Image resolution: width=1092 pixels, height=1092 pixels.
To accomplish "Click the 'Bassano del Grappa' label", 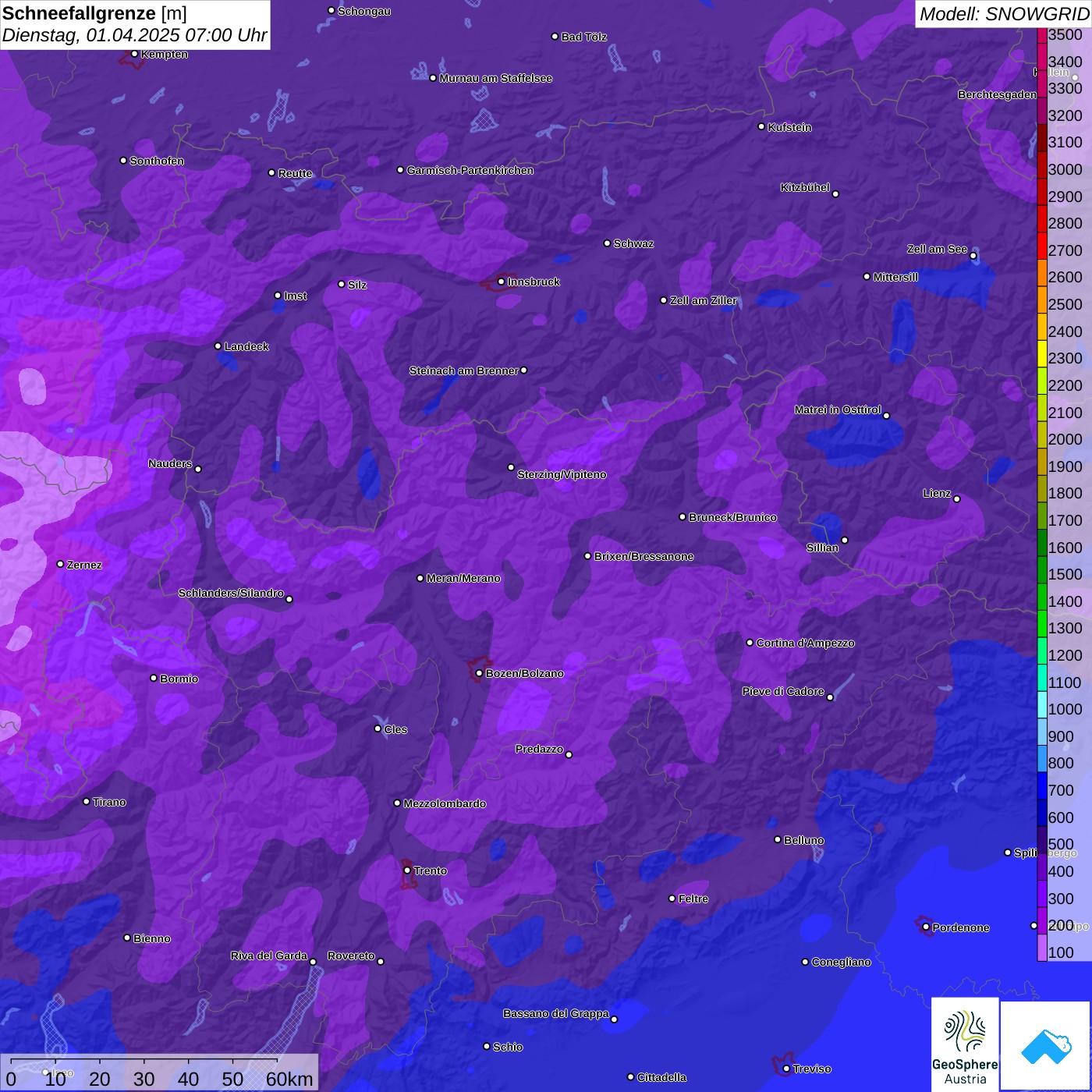I will click(x=556, y=1013).
